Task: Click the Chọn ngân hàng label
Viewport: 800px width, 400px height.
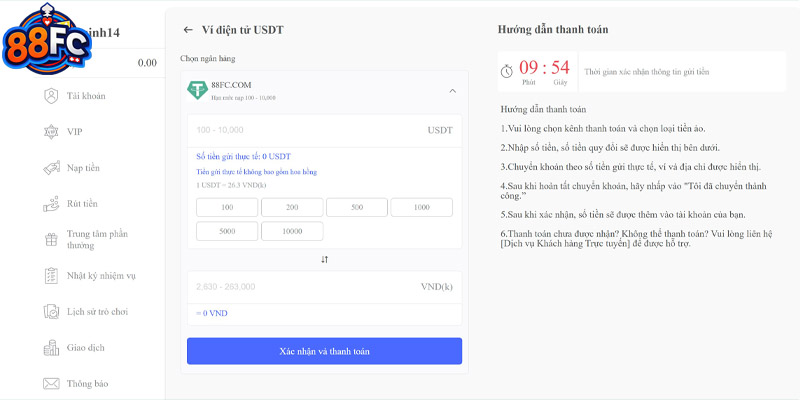Action: pos(208,59)
